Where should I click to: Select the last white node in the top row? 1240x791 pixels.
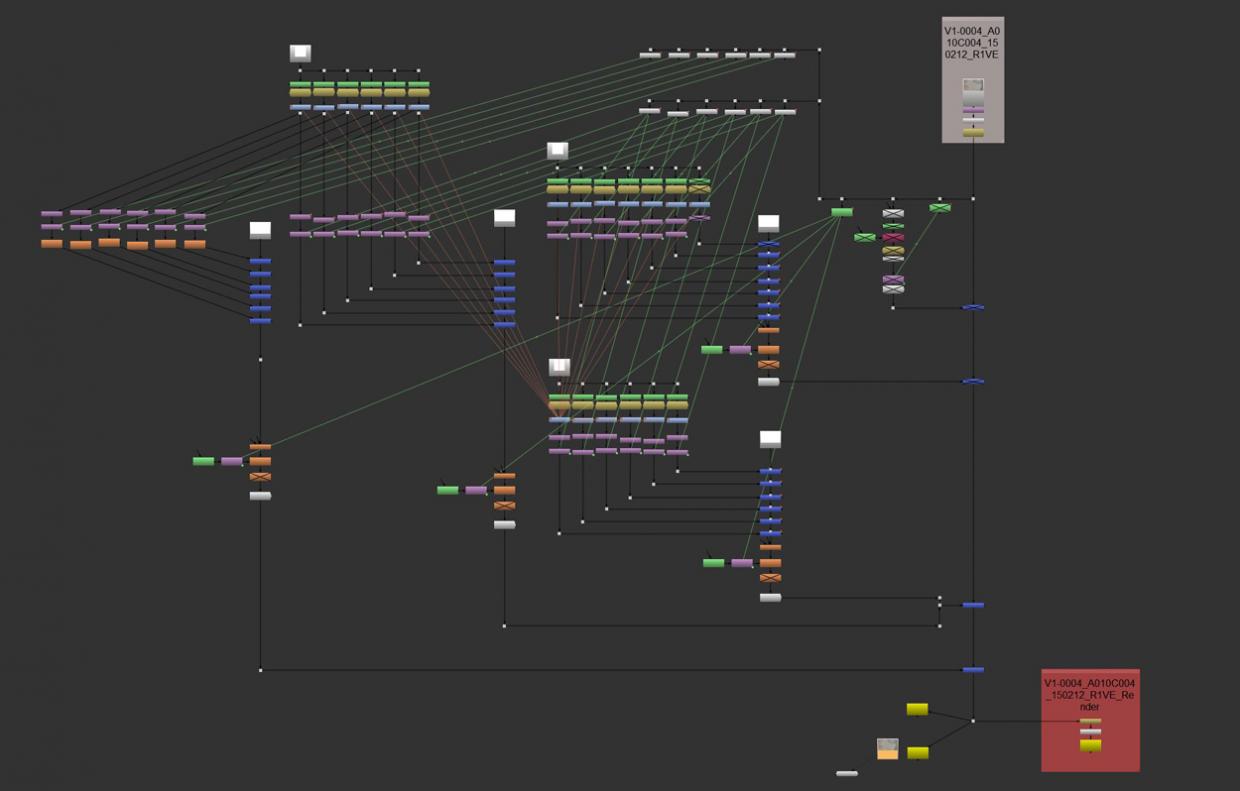(785, 55)
